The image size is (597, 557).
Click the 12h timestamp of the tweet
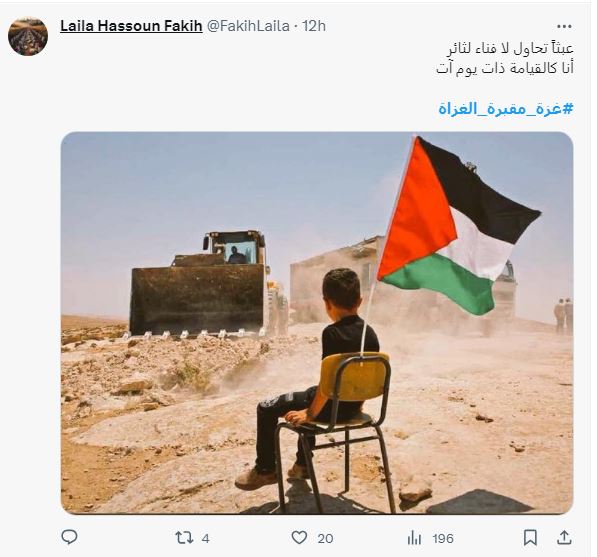(x=314, y=26)
